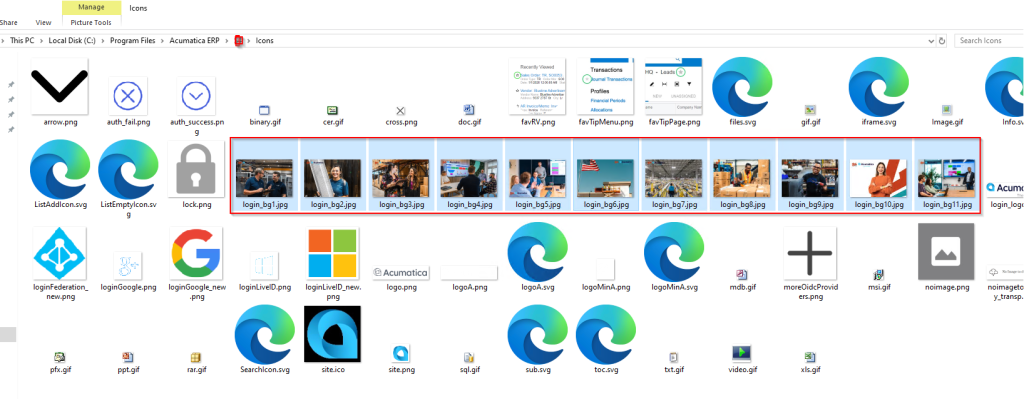Click the Search Icons field

(x=989, y=40)
